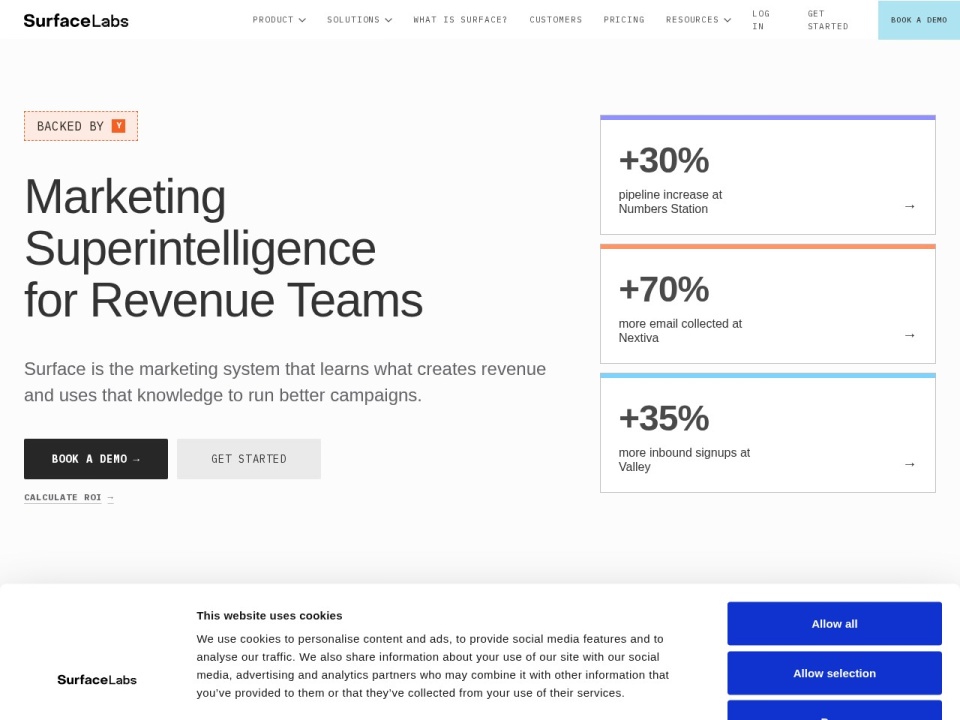Expand the Product dropdown menu
Viewport: 960px width, 720px height.
[279, 20]
